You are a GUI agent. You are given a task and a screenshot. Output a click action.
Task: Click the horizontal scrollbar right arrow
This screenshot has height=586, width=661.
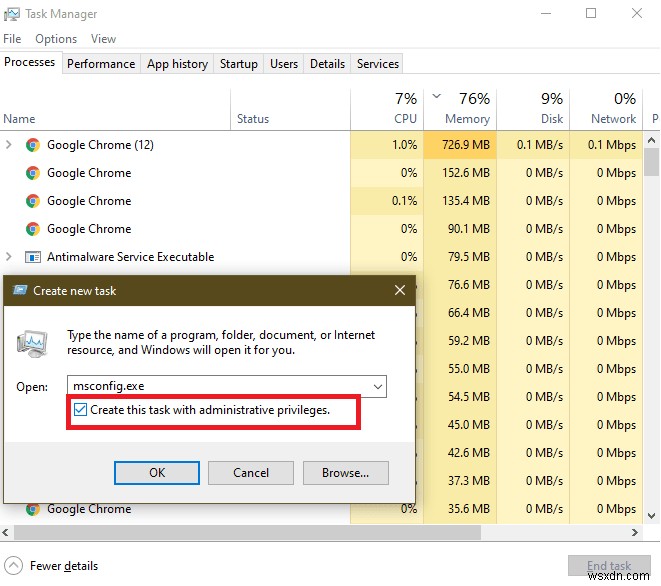point(634,532)
